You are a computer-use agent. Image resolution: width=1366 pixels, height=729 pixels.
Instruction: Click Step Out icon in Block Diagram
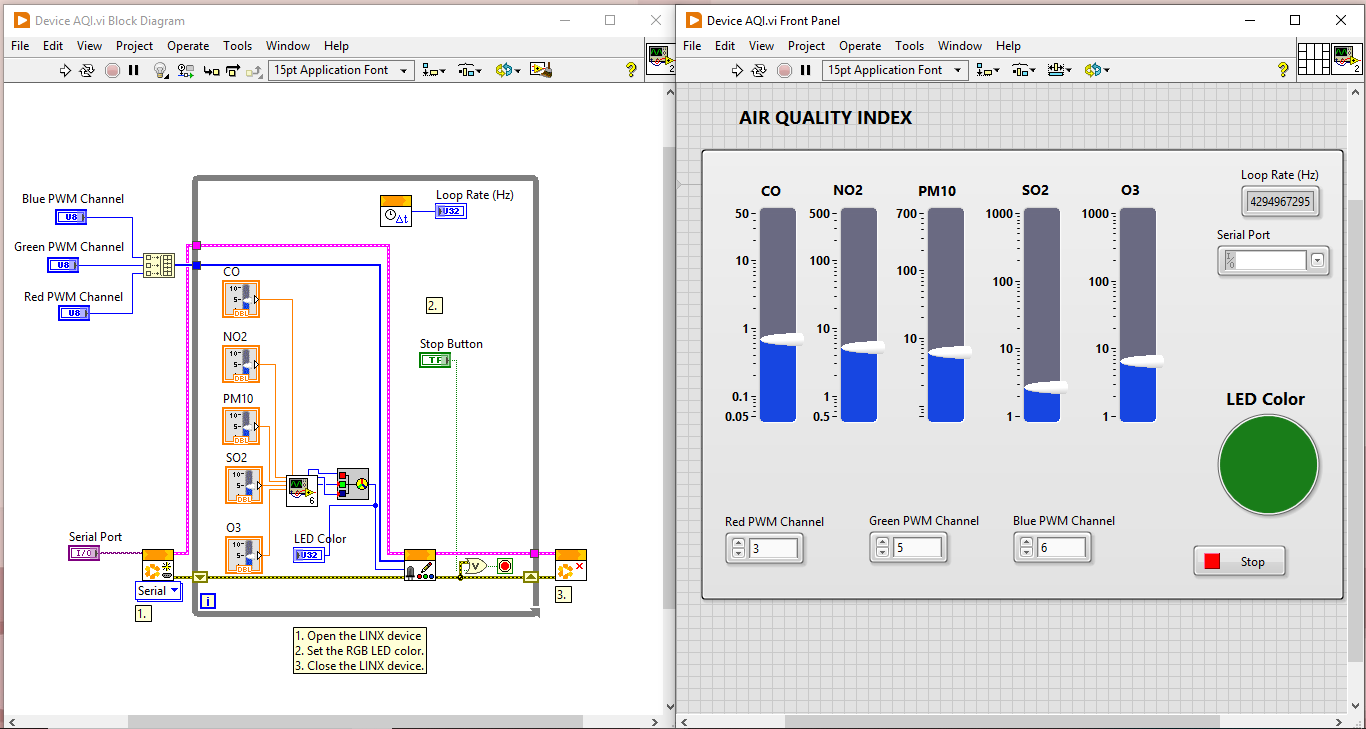(x=254, y=70)
